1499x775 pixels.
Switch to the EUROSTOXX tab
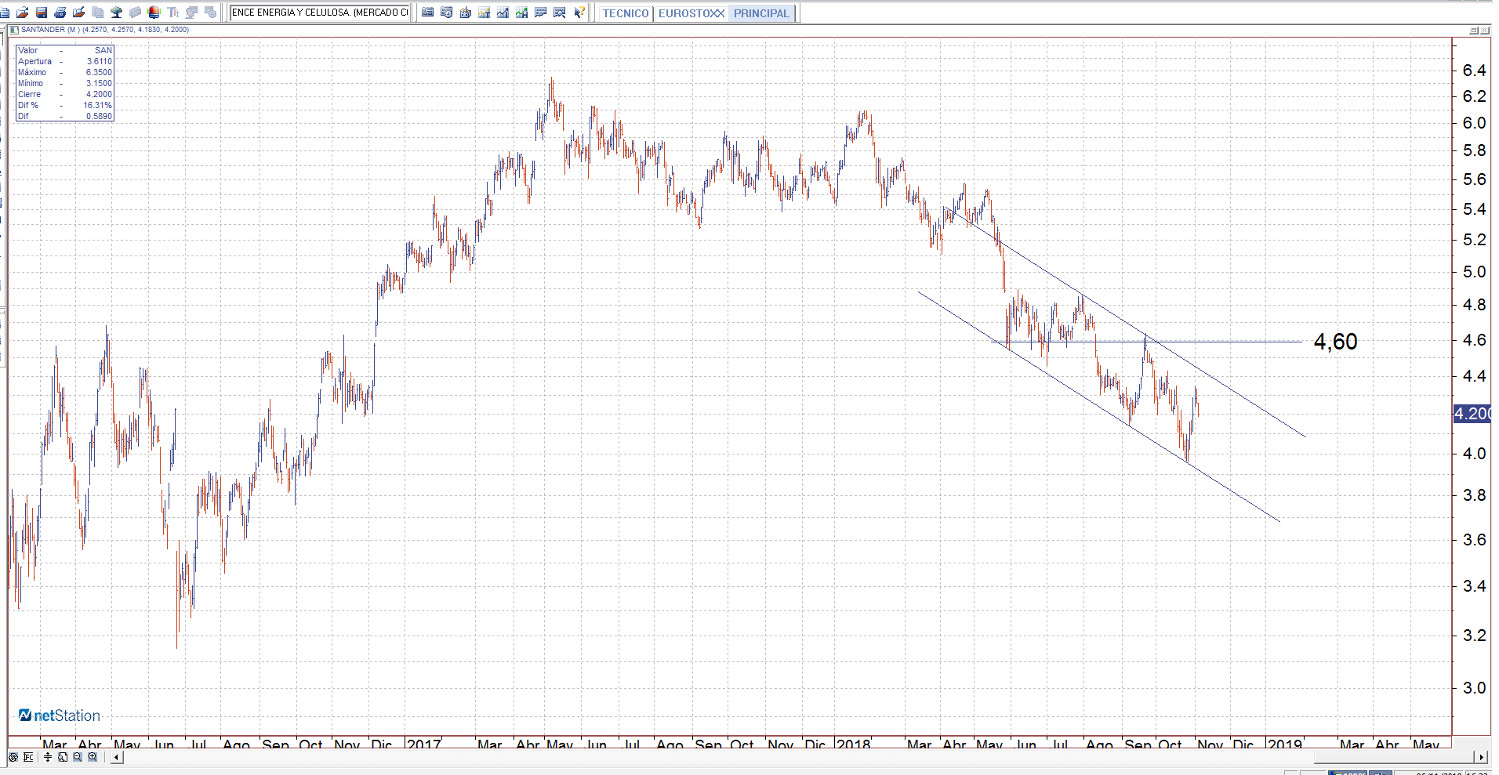click(x=692, y=14)
